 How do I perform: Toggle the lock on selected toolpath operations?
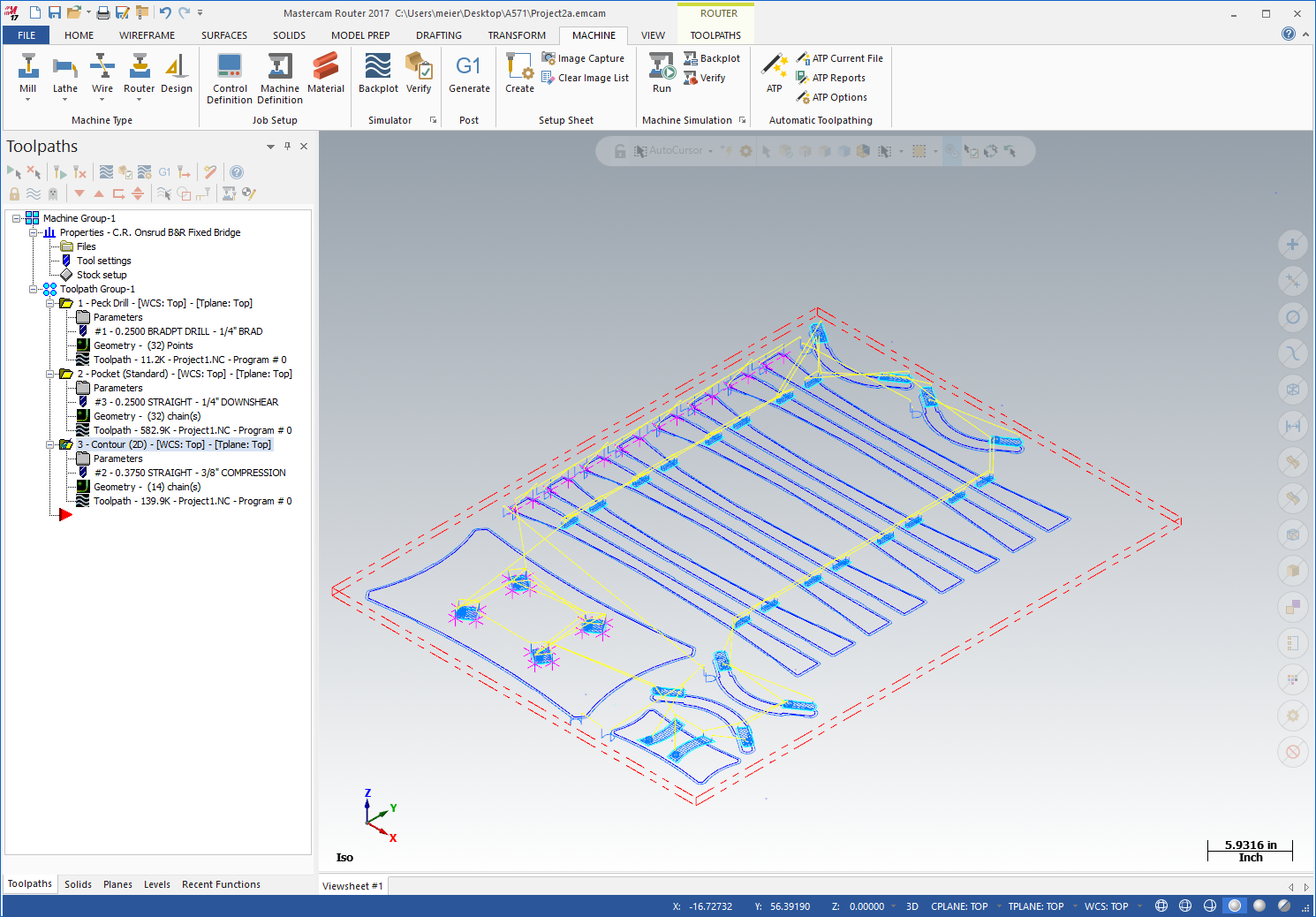(x=14, y=193)
